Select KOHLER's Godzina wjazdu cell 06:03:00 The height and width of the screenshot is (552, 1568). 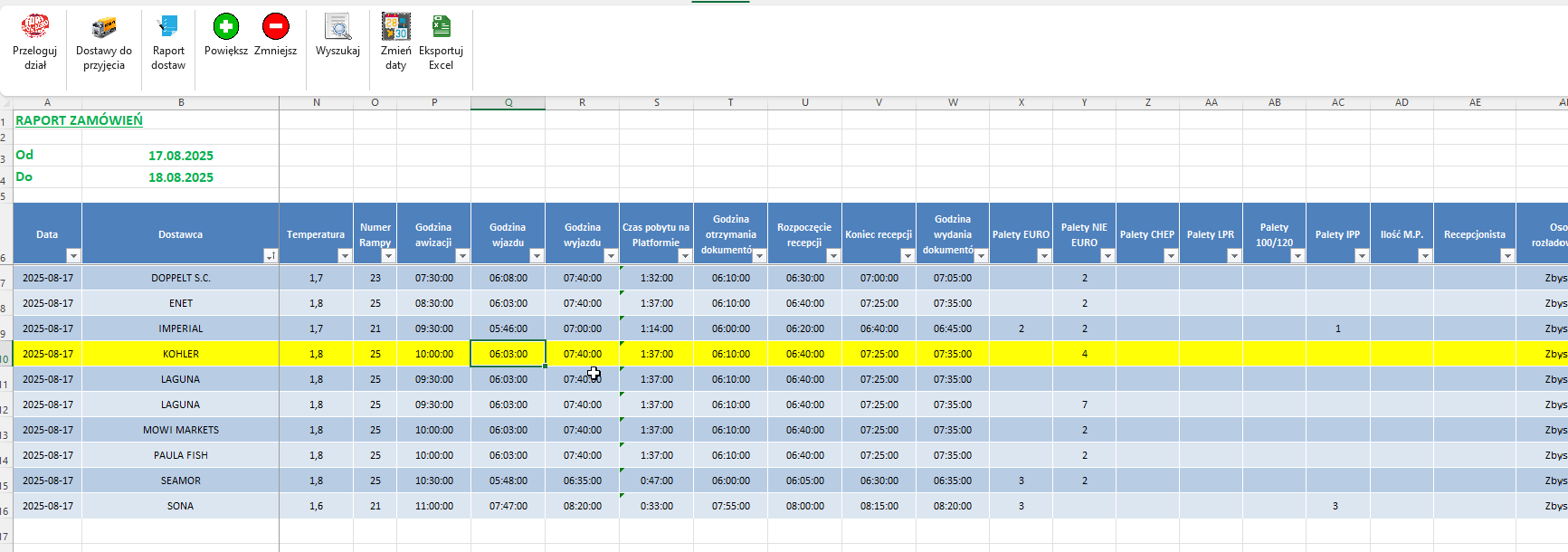(508, 354)
